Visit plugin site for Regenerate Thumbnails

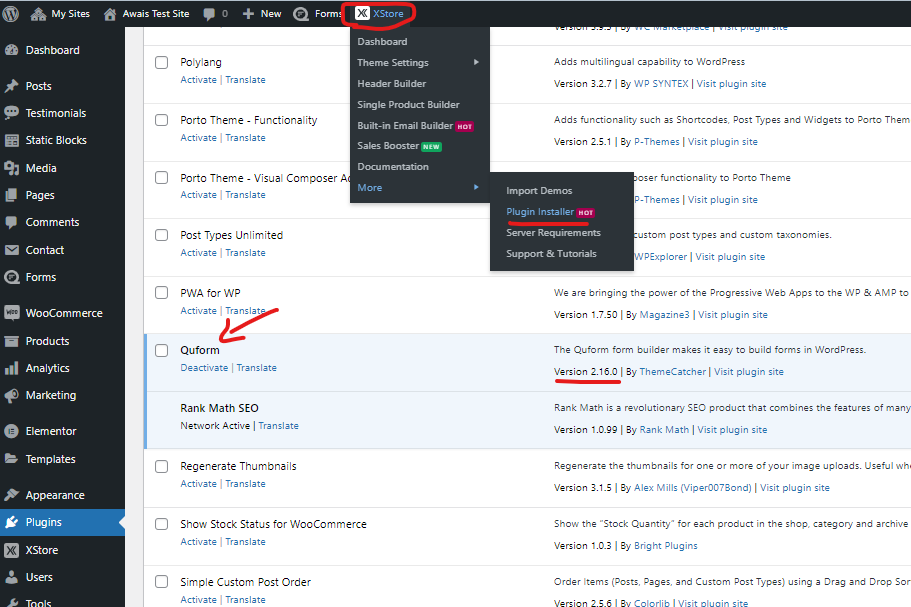[x=794, y=488]
